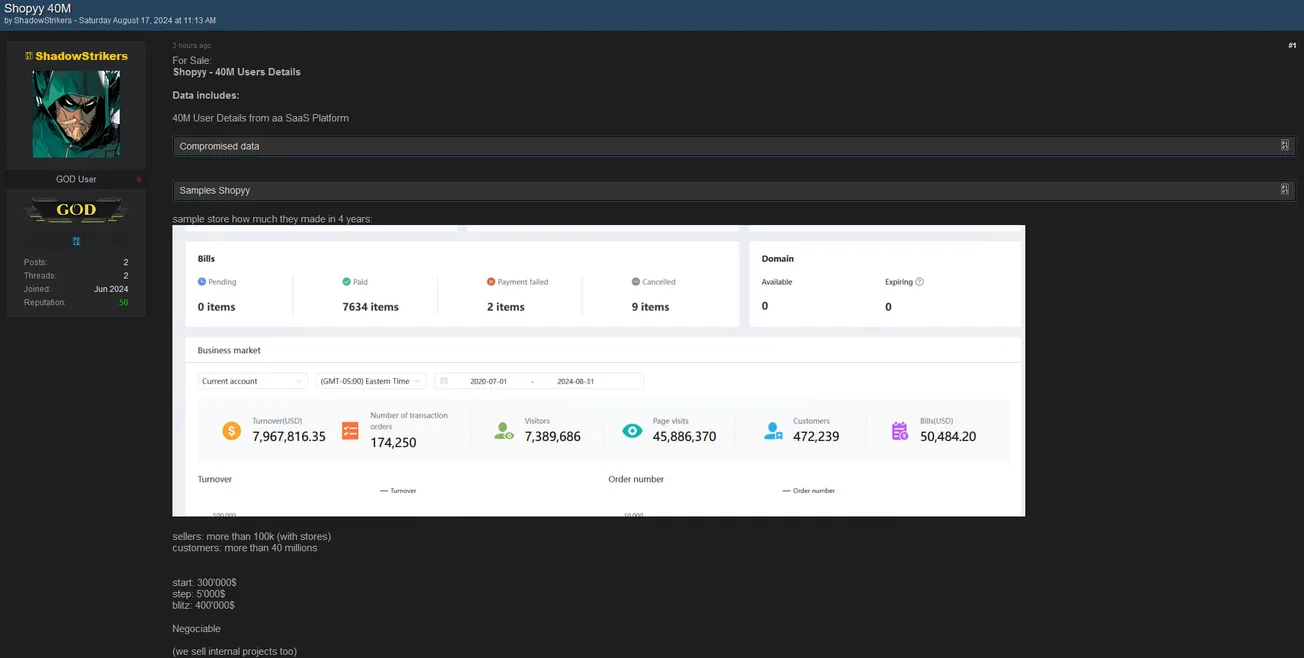Click the help icon beside Expiring
This screenshot has height=658, width=1304.
pyautogui.click(x=919, y=282)
